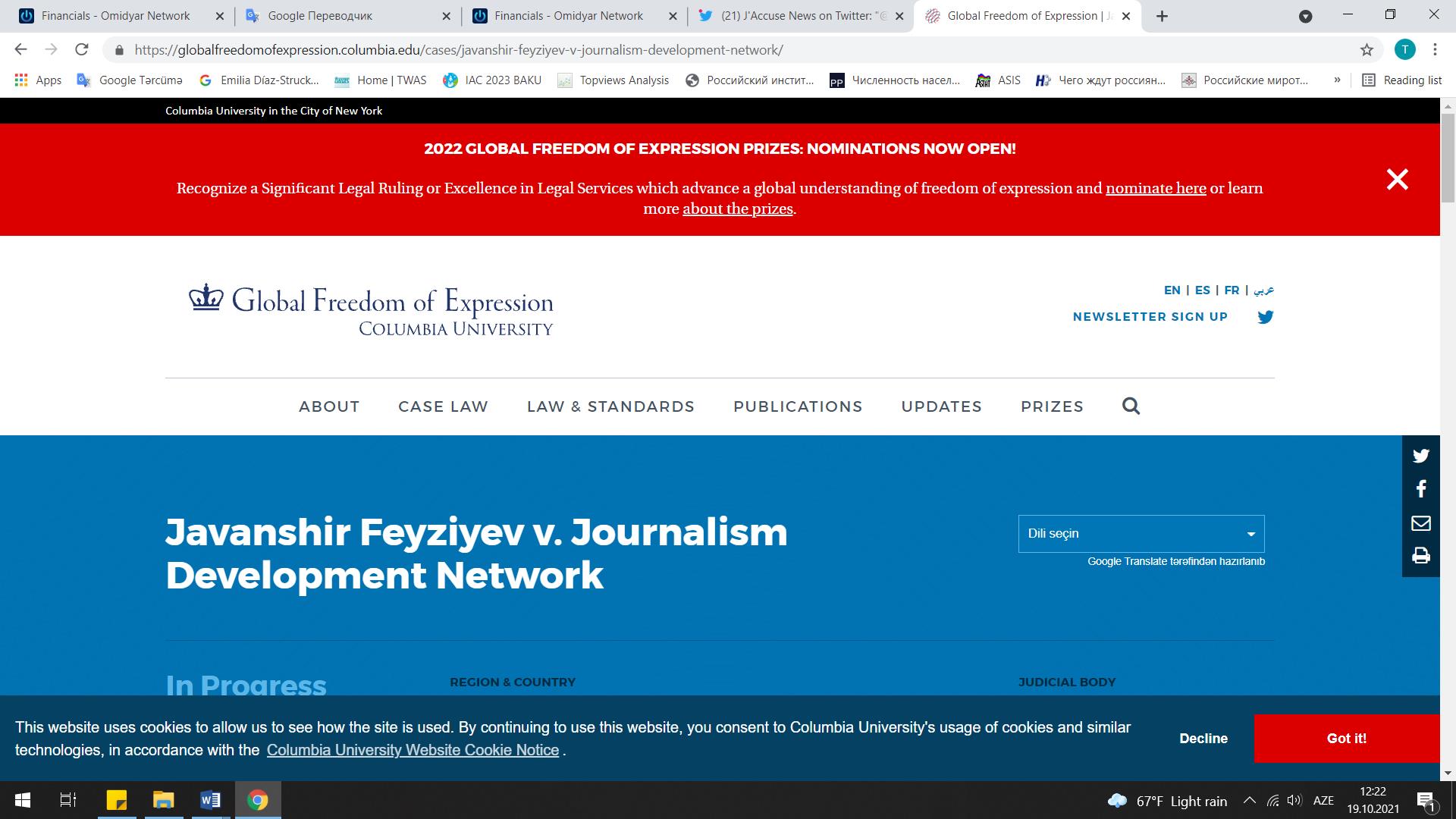Reload the current page
The image size is (1456, 819).
coord(82,50)
